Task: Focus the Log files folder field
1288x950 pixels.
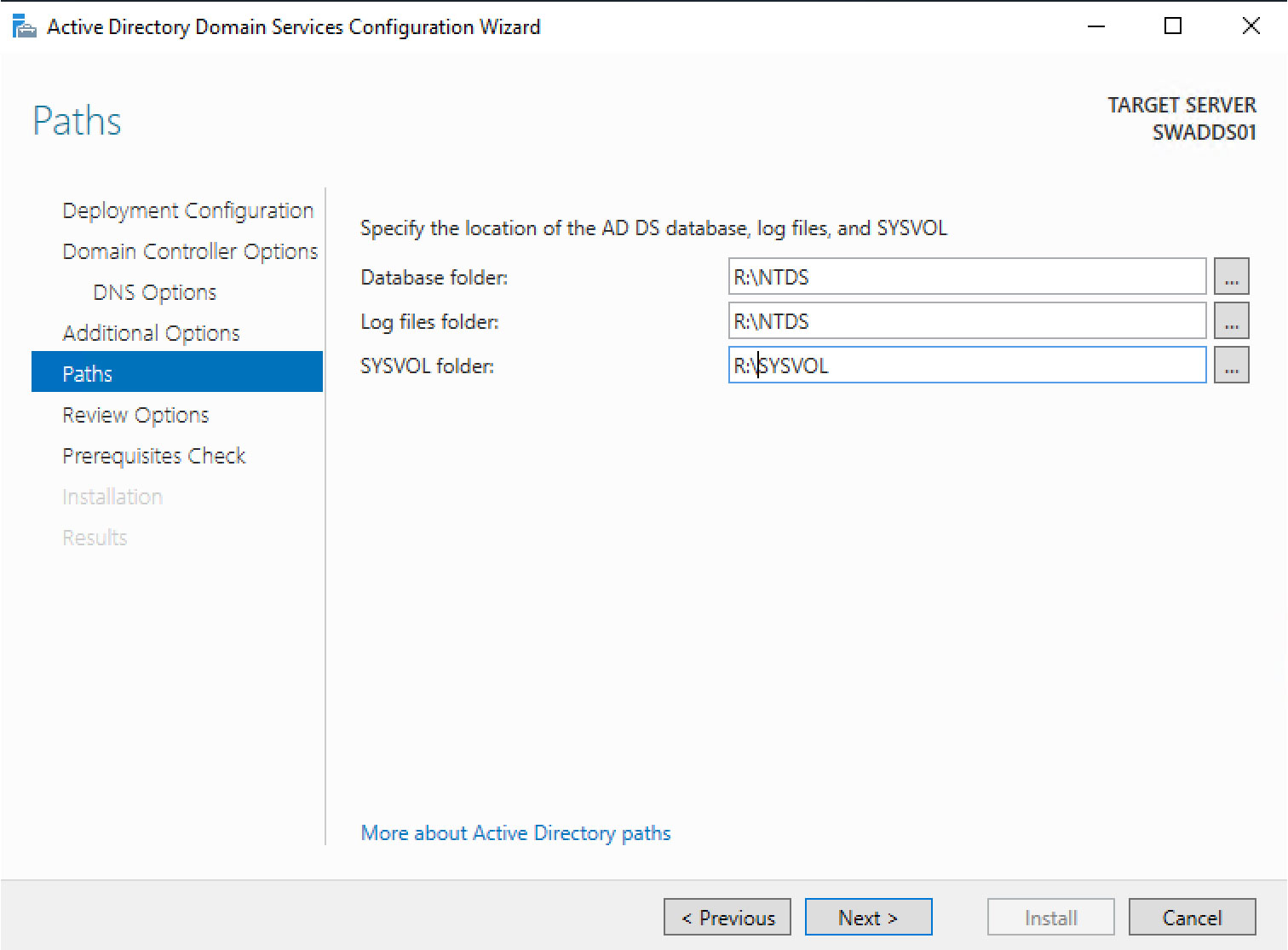Action: (967, 321)
